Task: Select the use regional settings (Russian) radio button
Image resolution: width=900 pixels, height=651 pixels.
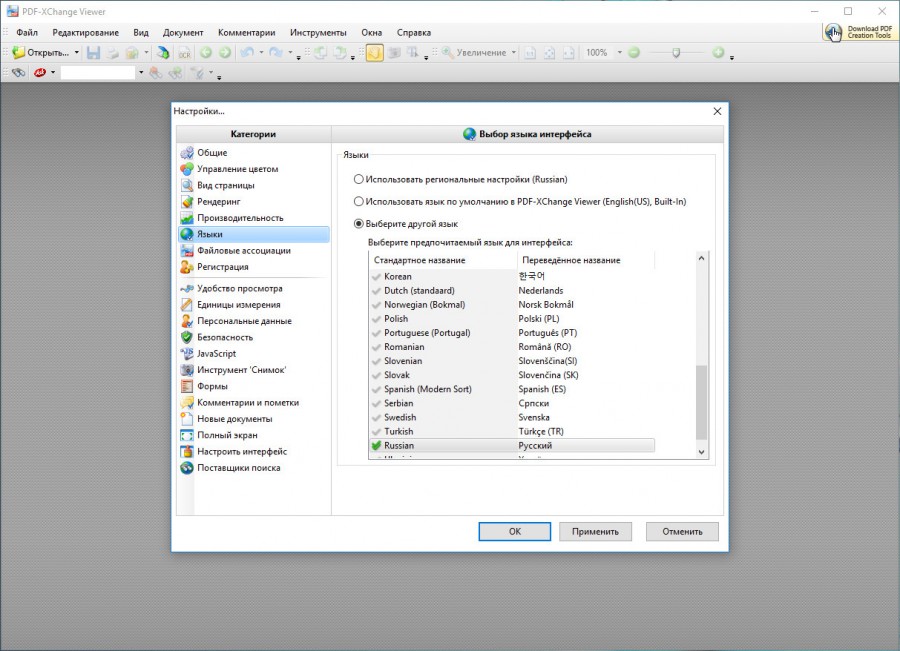Action: (x=359, y=179)
